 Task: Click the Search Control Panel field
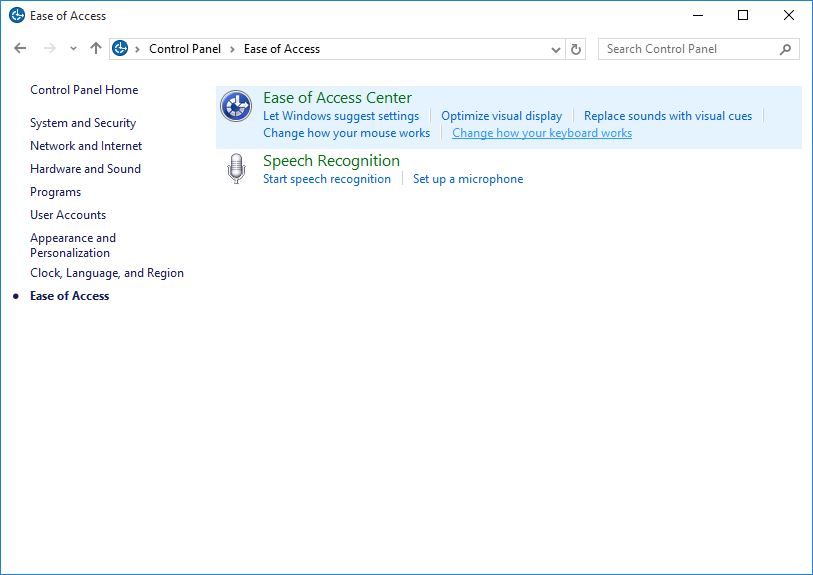click(698, 49)
